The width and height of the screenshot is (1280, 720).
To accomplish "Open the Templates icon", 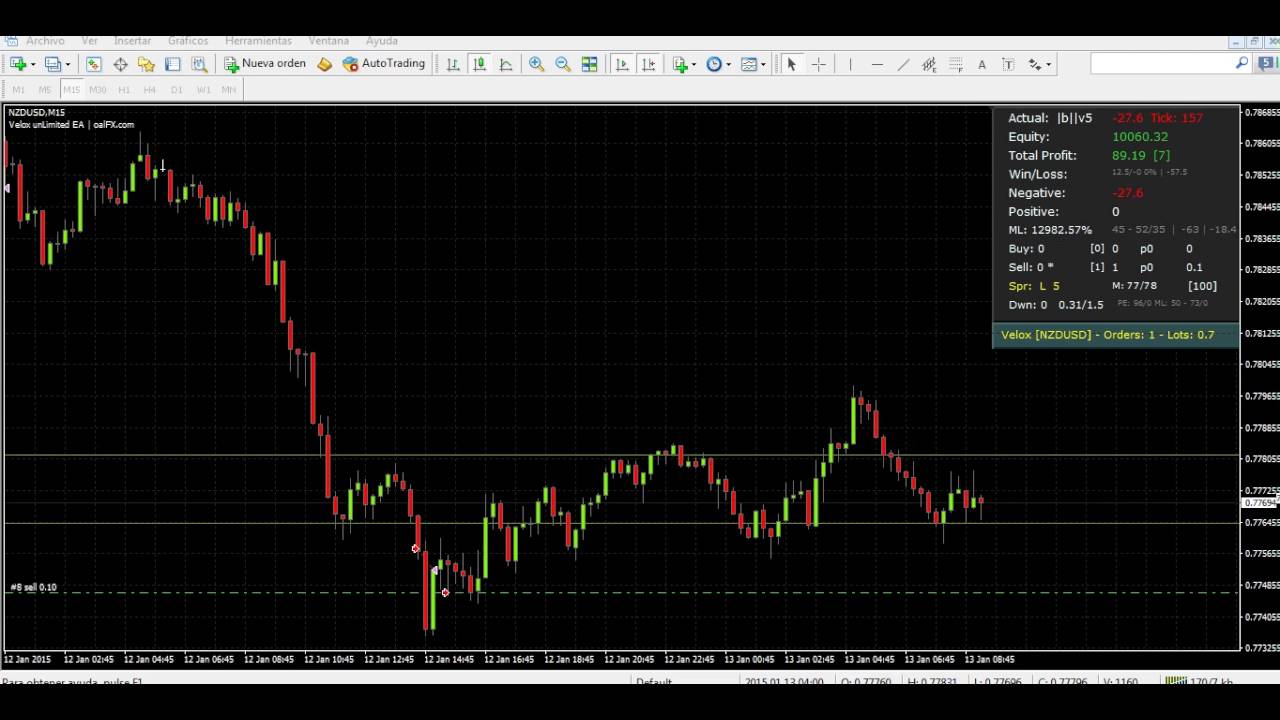I will coord(749,64).
